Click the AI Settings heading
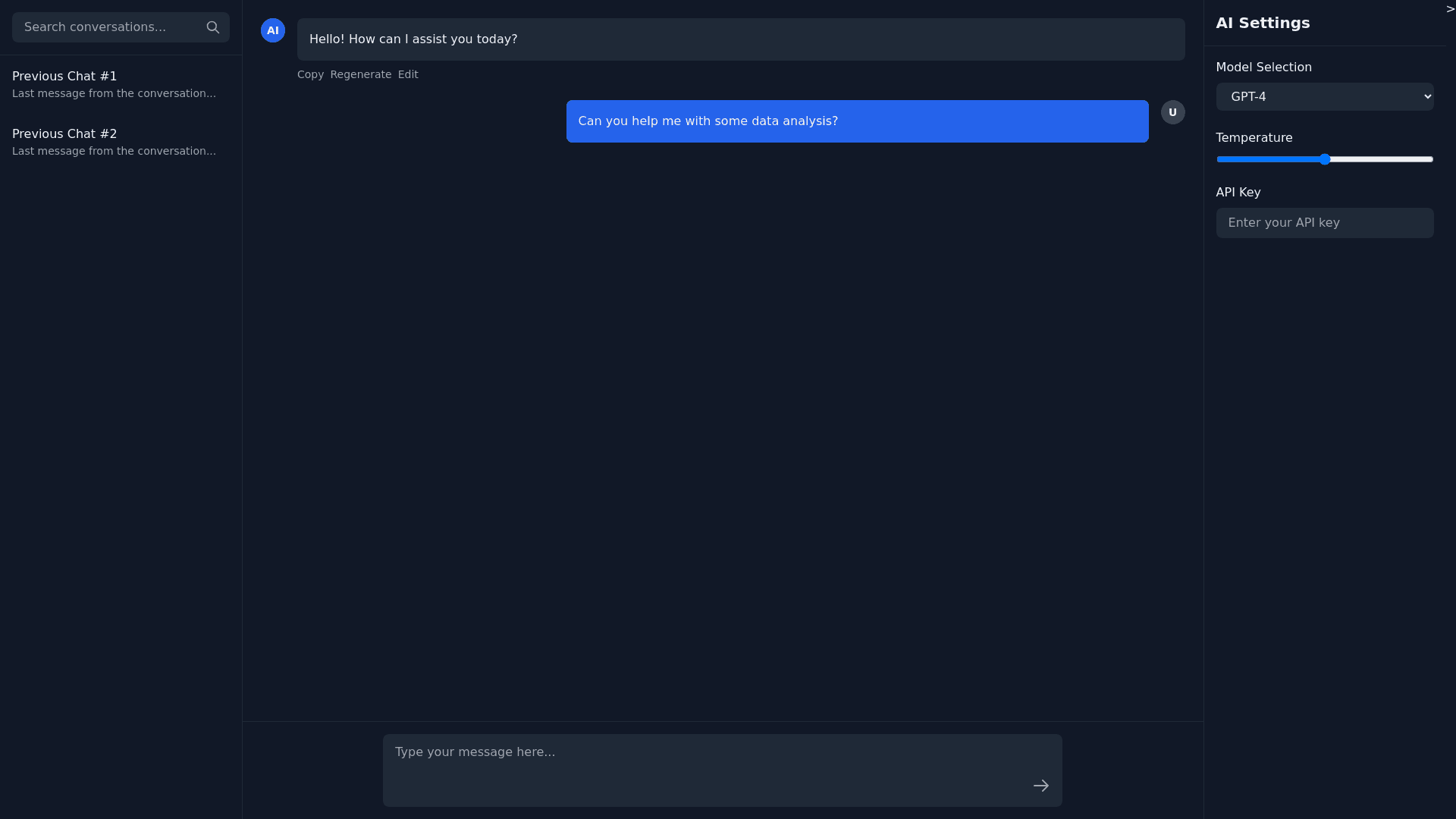1456x819 pixels. click(1263, 23)
